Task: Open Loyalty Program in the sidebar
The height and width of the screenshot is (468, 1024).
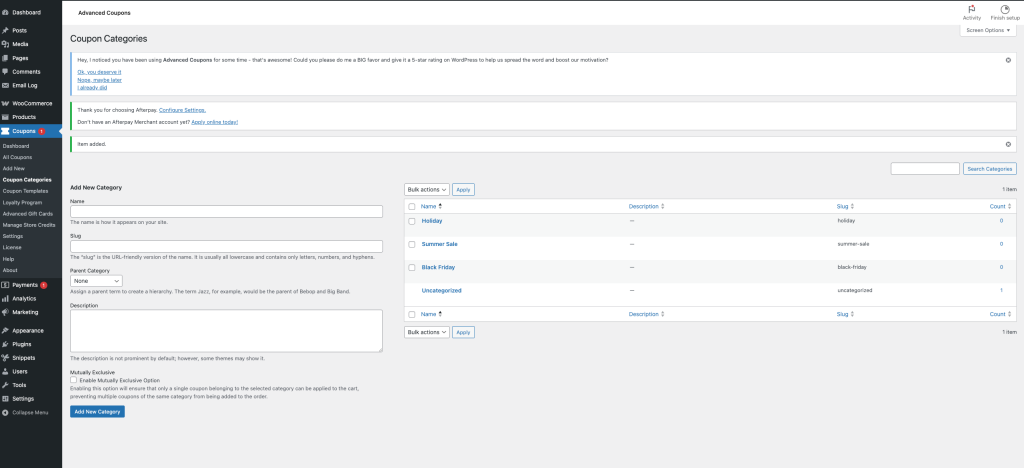Action: (23, 202)
